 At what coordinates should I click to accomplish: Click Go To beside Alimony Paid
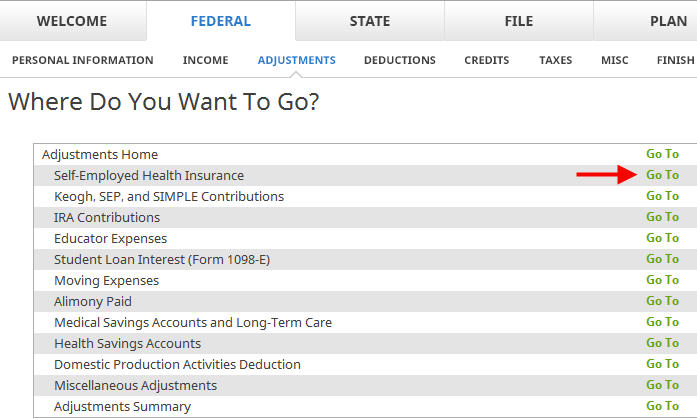662,301
